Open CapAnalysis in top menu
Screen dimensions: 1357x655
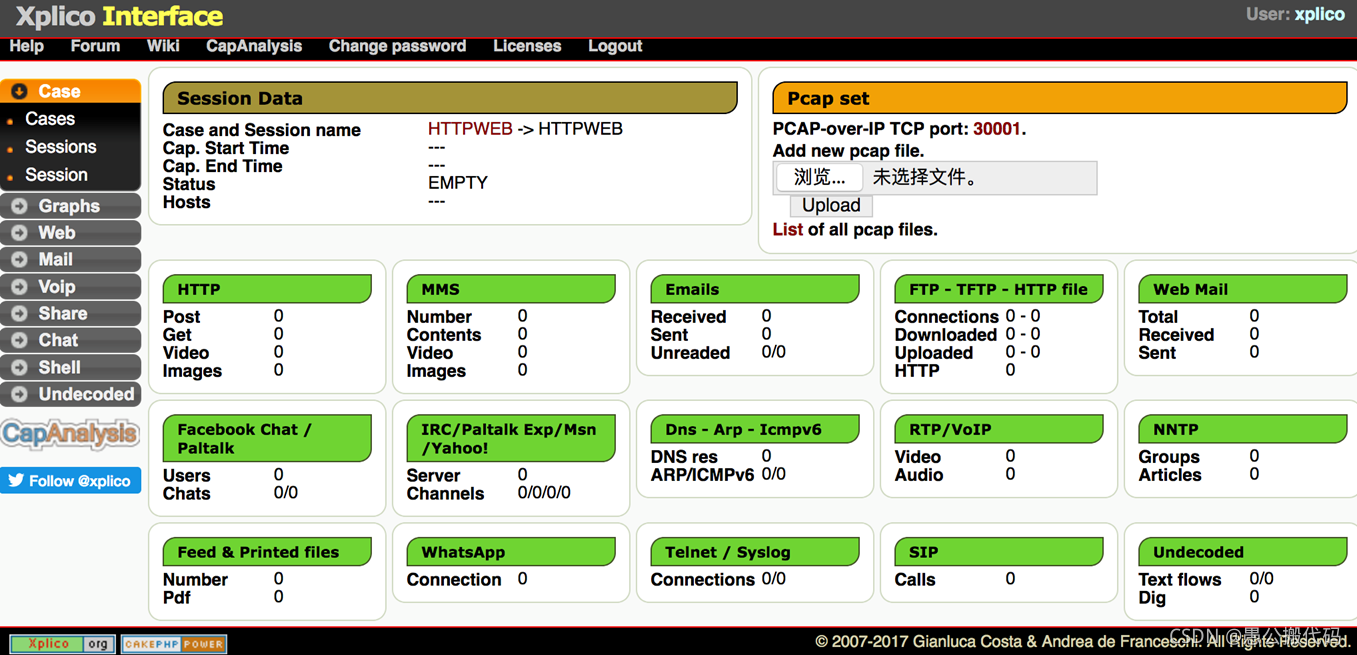pos(254,46)
